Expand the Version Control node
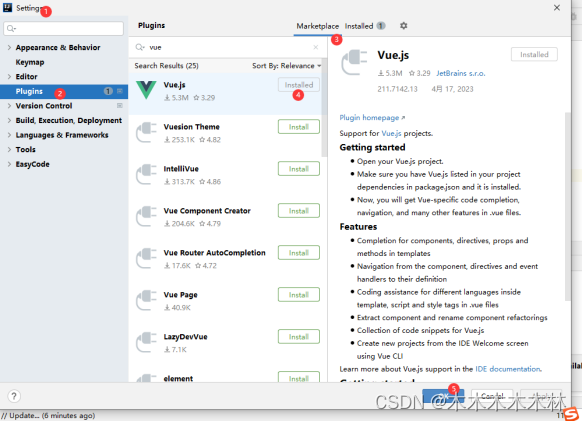The image size is (582, 421). tap(9, 106)
